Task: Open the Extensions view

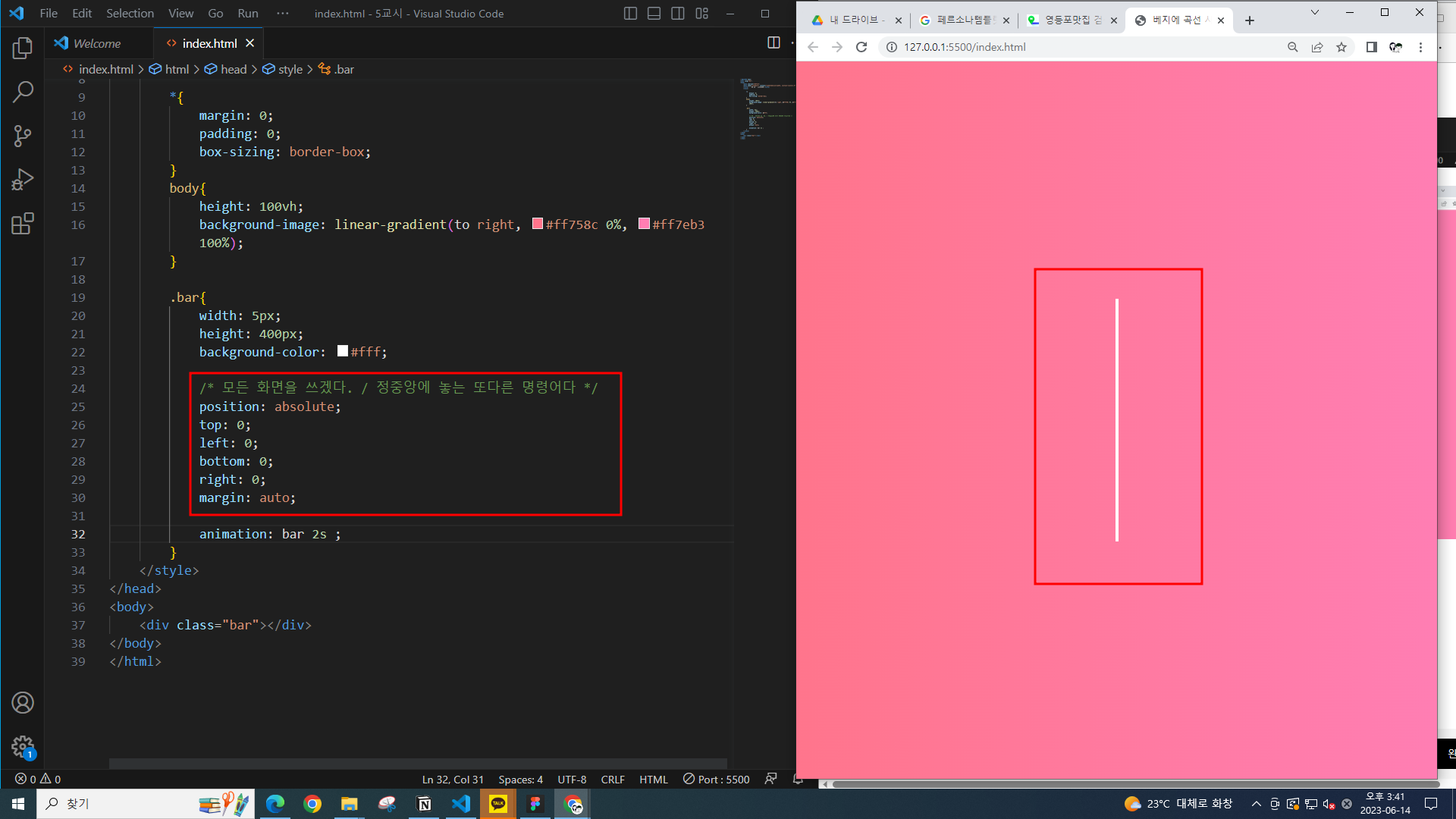Action: (23, 224)
